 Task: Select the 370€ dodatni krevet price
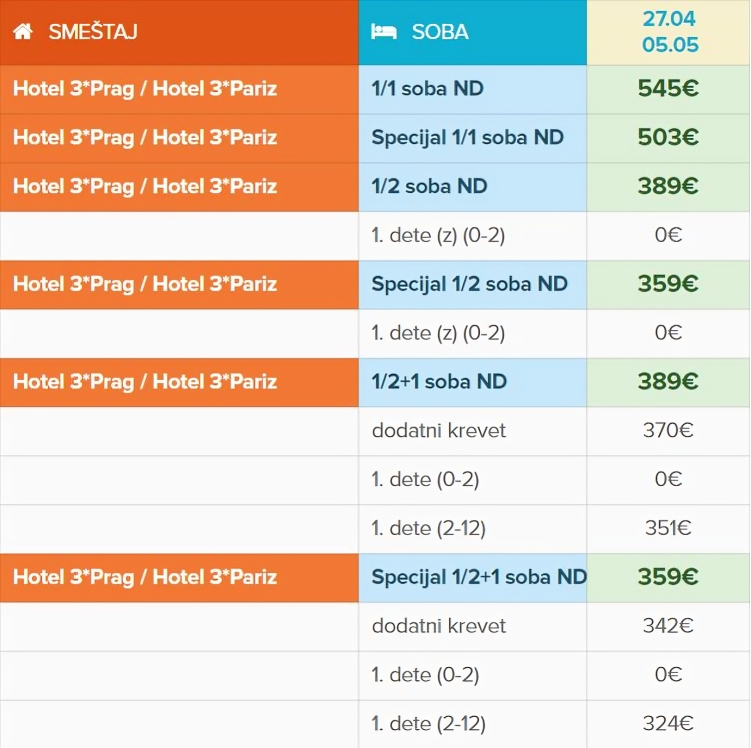tap(668, 431)
